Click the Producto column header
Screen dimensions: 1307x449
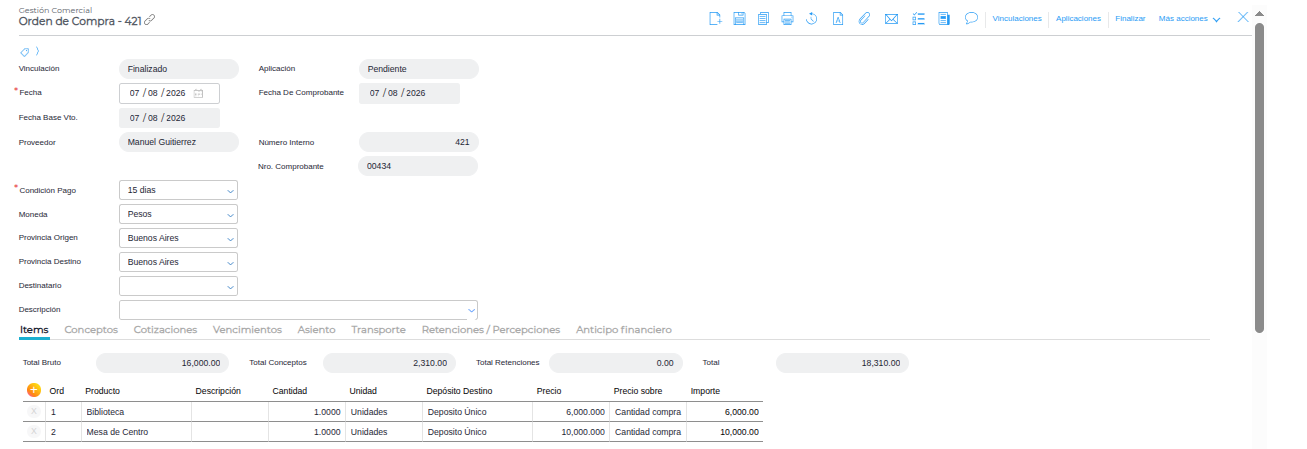pos(102,391)
